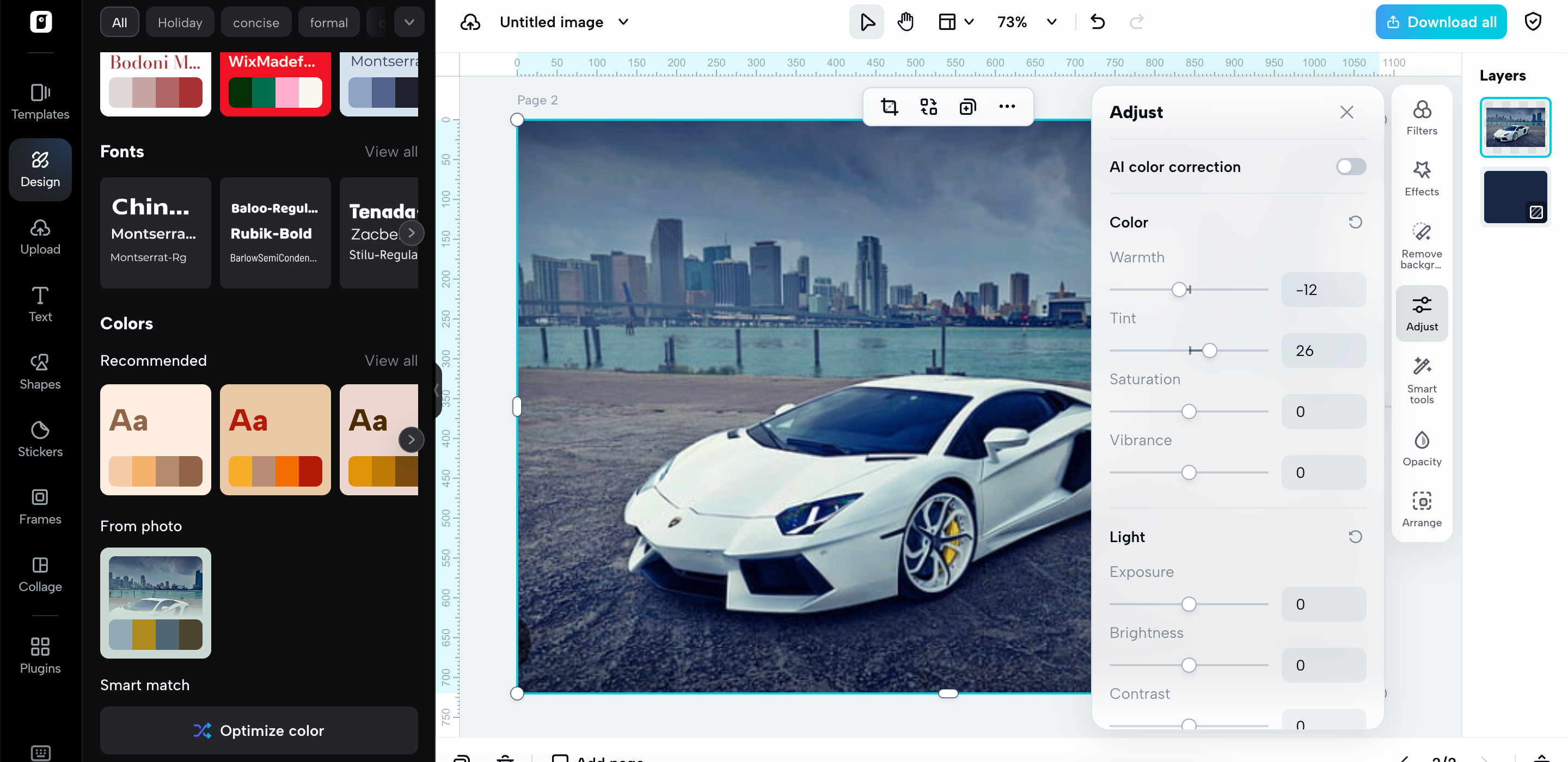Expand the style tags chevron
Screen dimensions: 1568x762
pyautogui.click(x=409, y=22)
